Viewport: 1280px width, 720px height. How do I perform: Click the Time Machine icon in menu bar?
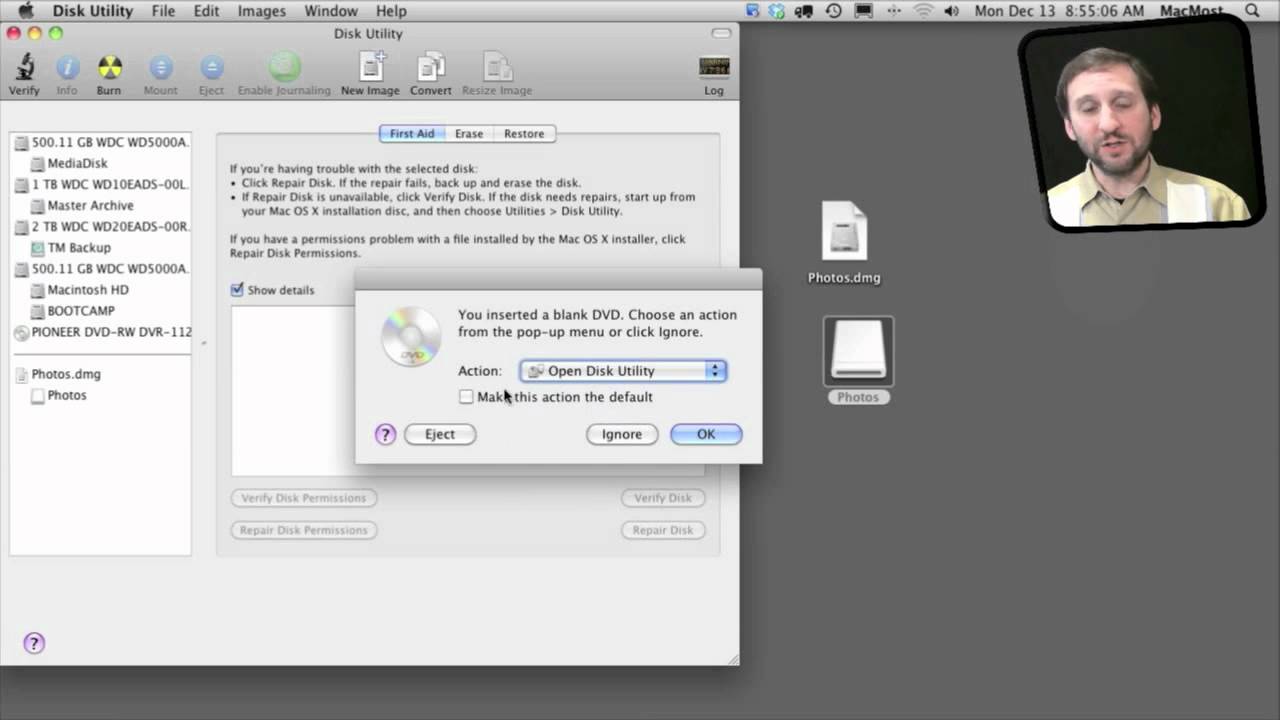pos(834,11)
